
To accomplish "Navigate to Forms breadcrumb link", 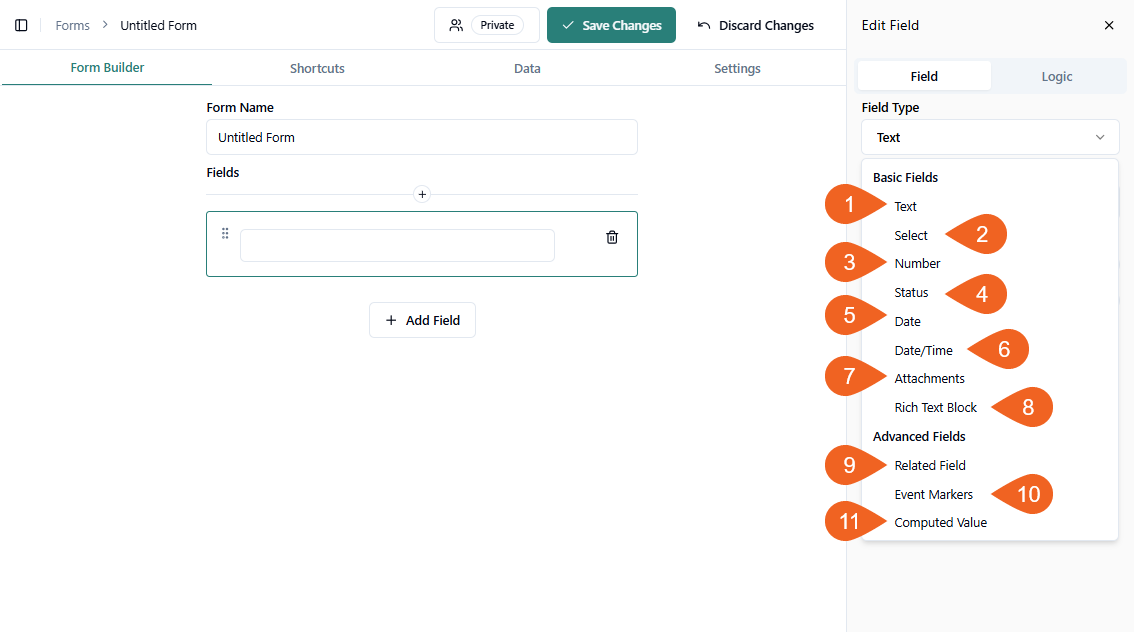I will pyautogui.click(x=72, y=25).
